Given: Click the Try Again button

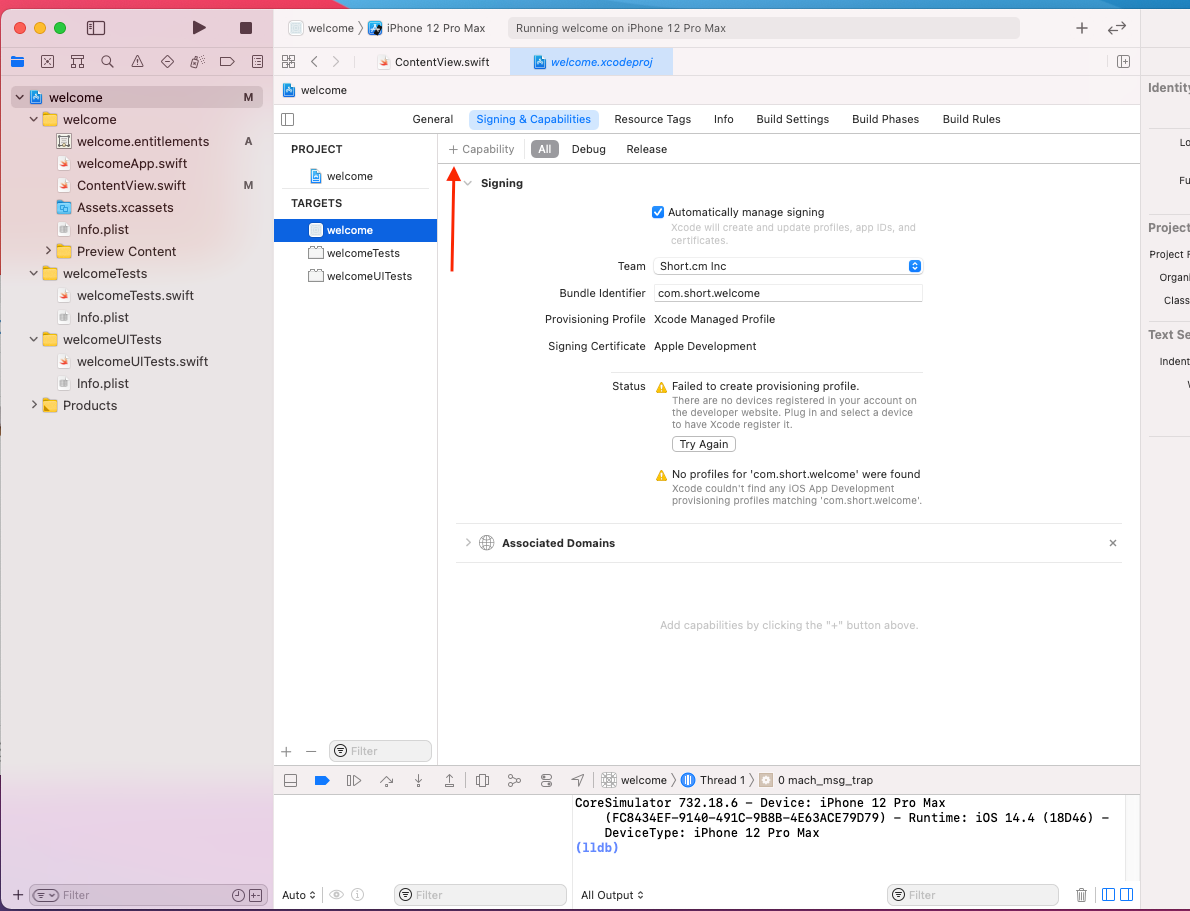Looking at the screenshot, I should point(704,444).
